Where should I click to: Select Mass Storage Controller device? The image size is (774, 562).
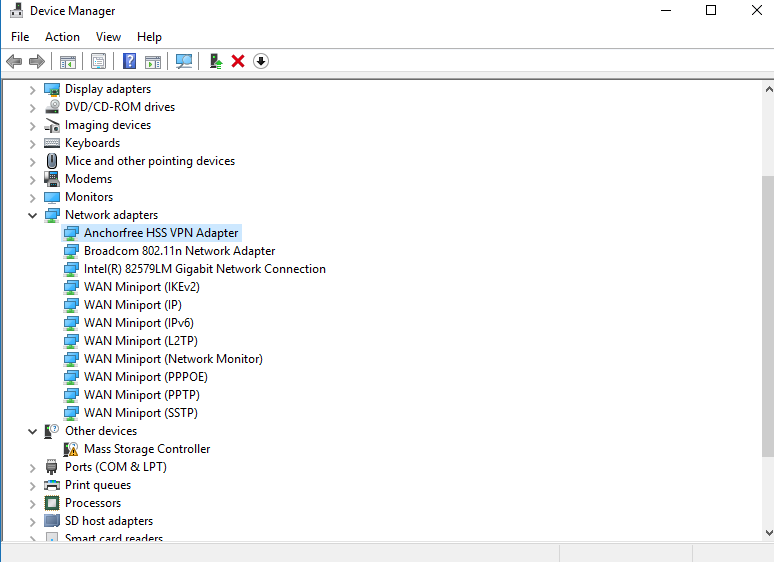[147, 449]
